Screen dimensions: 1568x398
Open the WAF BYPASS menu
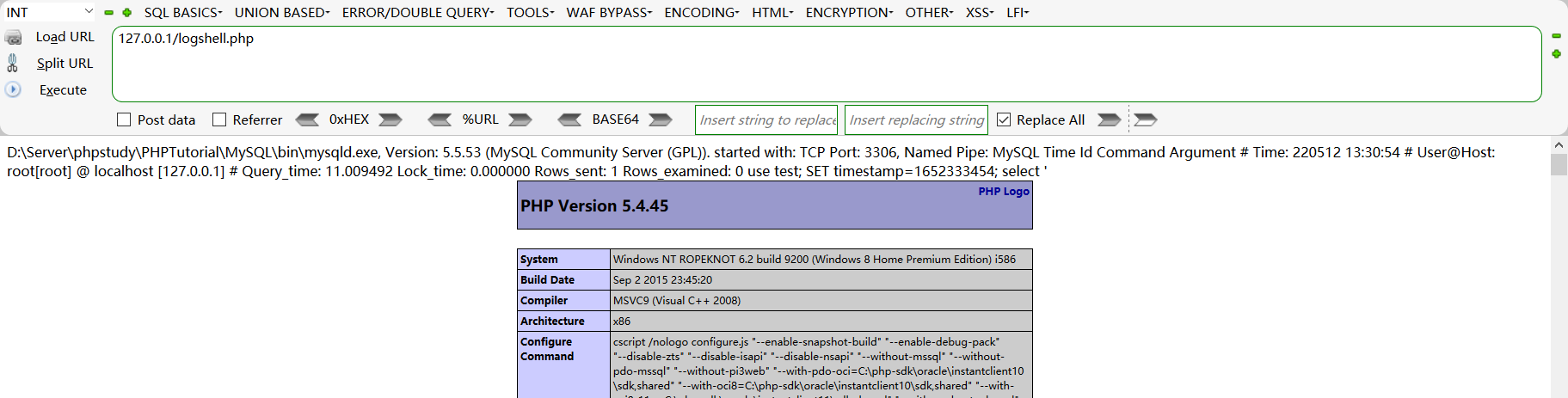[609, 12]
